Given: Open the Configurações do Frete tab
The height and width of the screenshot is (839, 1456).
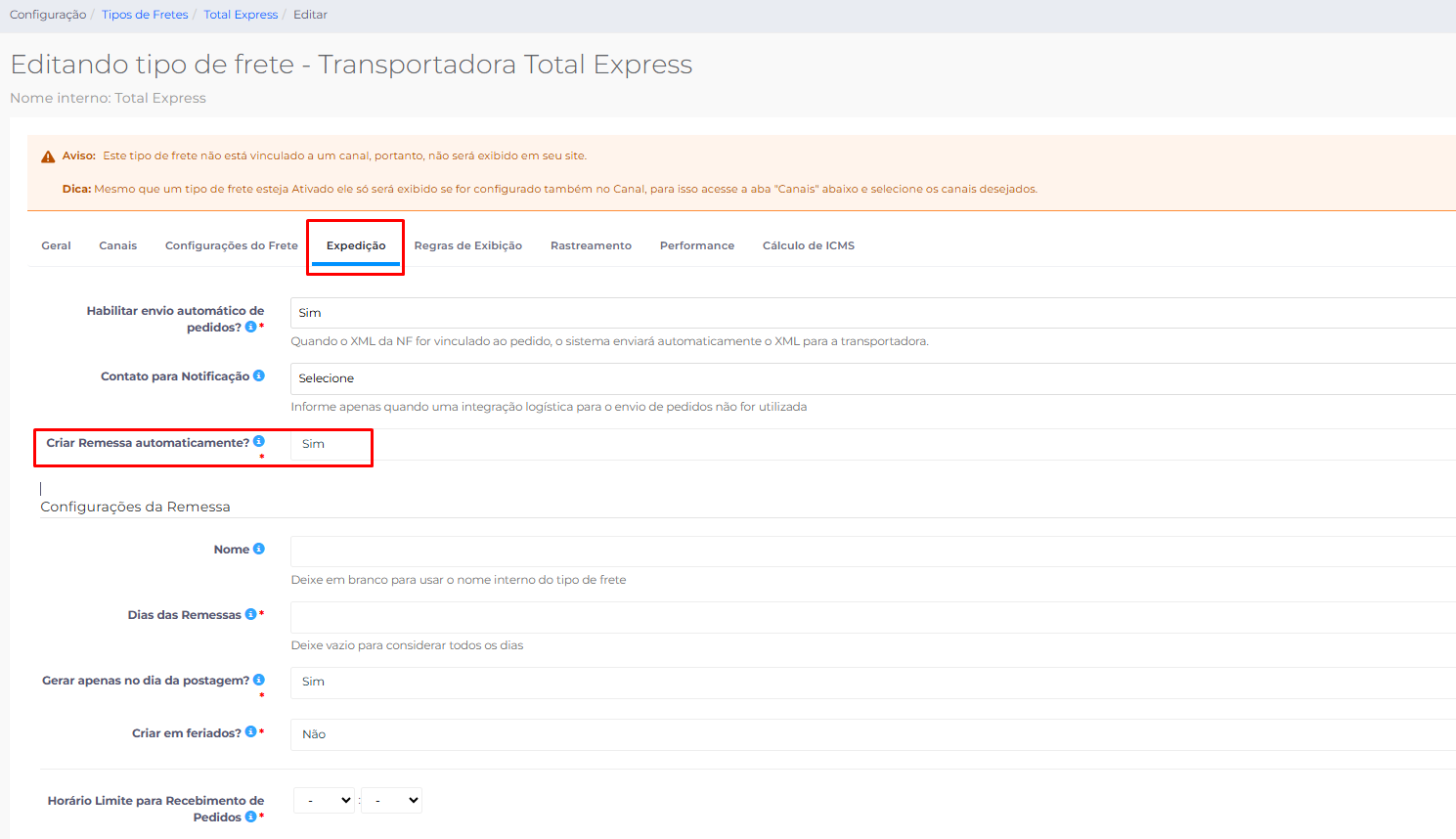Looking at the screenshot, I should click(232, 245).
